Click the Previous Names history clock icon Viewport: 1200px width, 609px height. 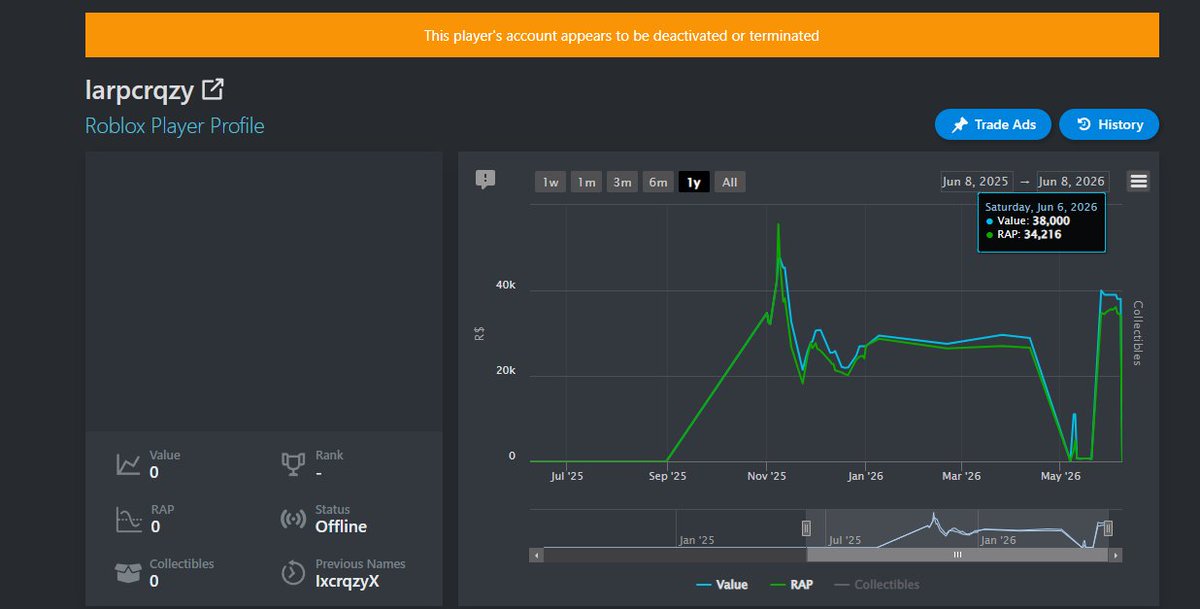(x=292, y=573)
